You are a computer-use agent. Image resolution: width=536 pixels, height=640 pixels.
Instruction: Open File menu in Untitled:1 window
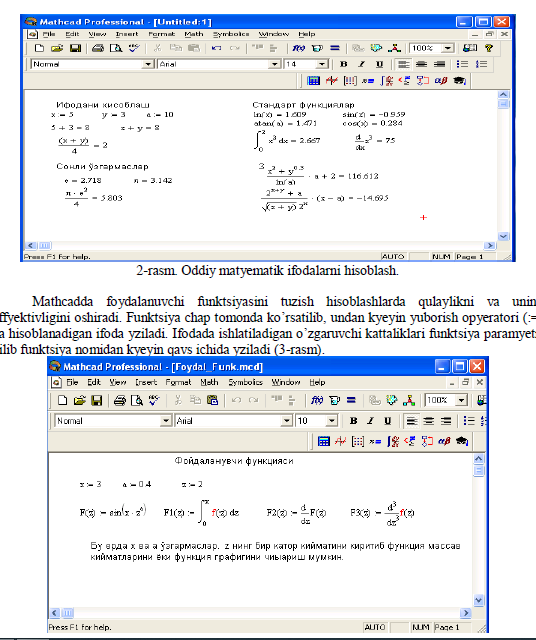(x=49, y=34)
